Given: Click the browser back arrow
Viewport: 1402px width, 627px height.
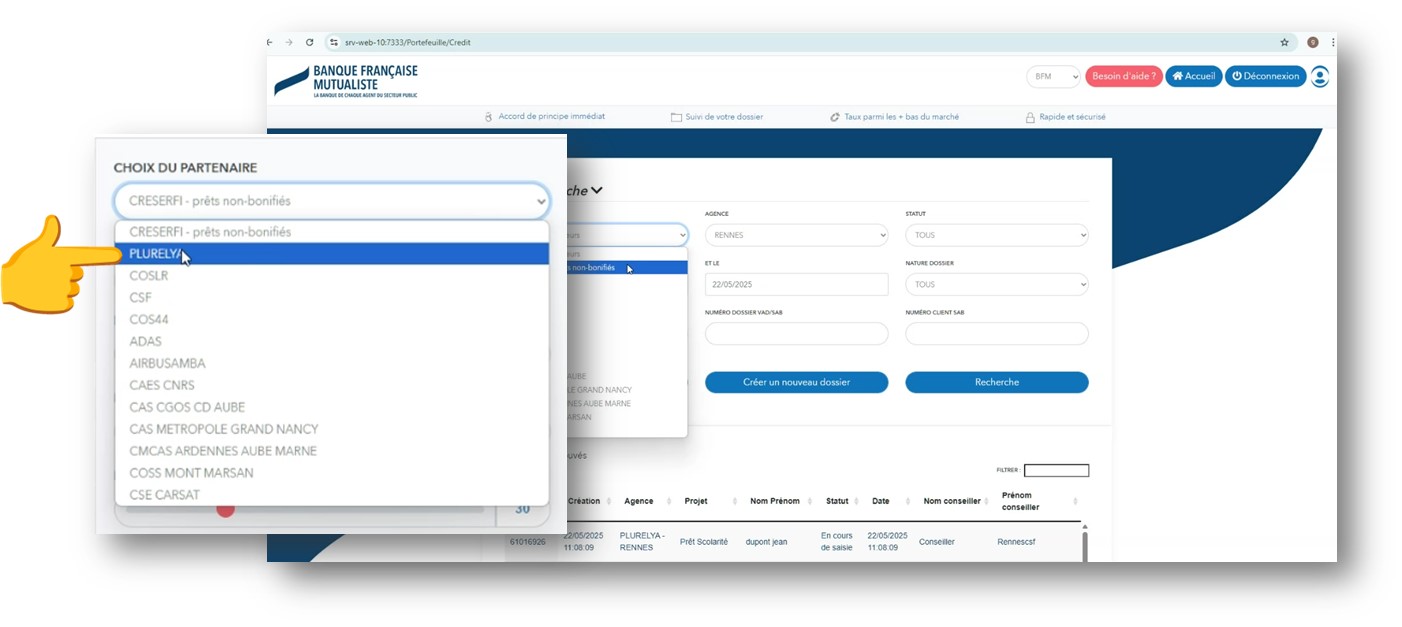Looking at the screenshot, I should 270,43.
